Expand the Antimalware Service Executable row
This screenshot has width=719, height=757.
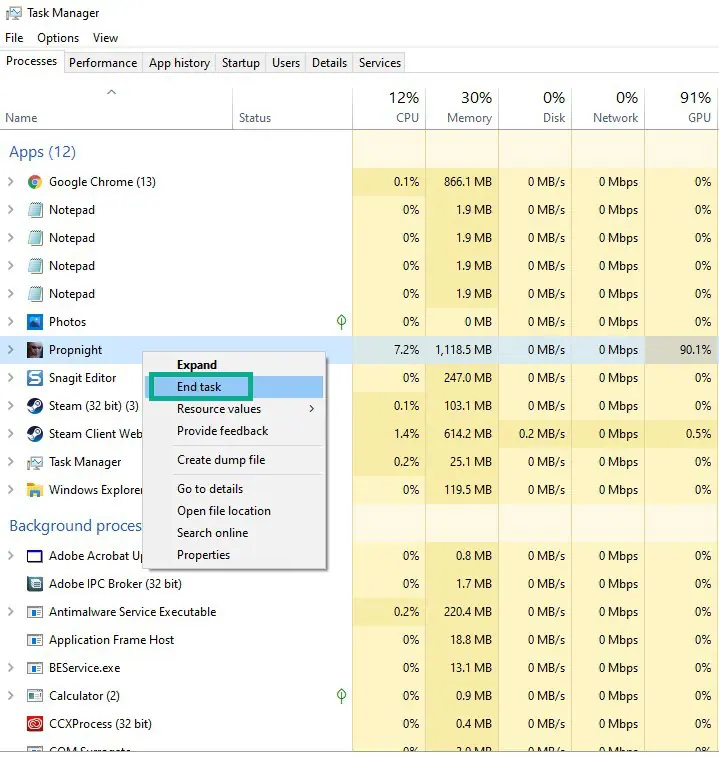(x=11, y=612)
